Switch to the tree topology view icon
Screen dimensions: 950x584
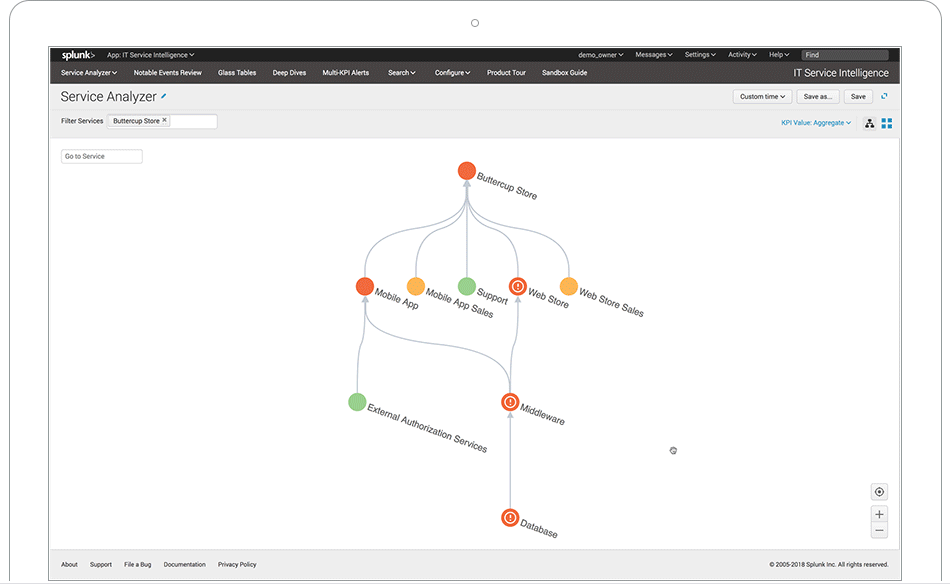(869, 124)
